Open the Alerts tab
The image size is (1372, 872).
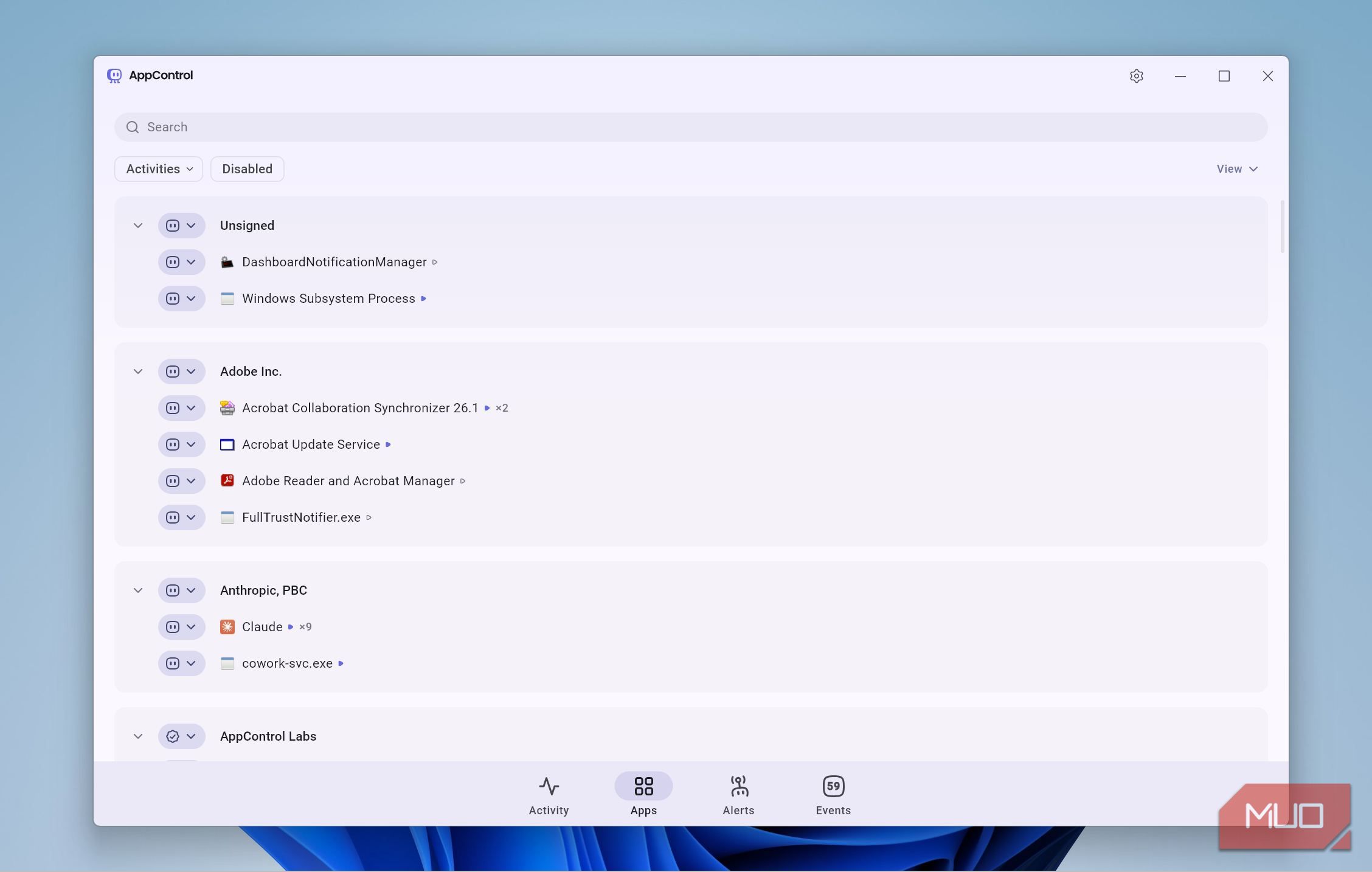738,795
